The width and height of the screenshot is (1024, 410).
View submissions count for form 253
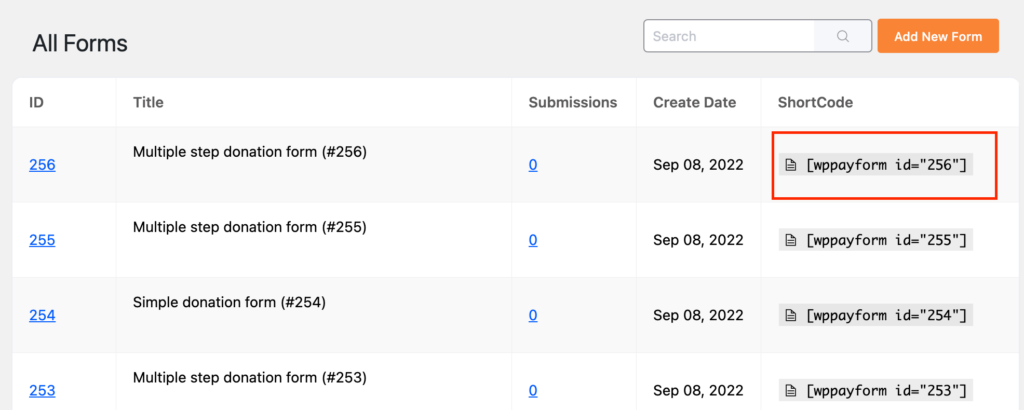pyautogui.click(x=533, y=391)
